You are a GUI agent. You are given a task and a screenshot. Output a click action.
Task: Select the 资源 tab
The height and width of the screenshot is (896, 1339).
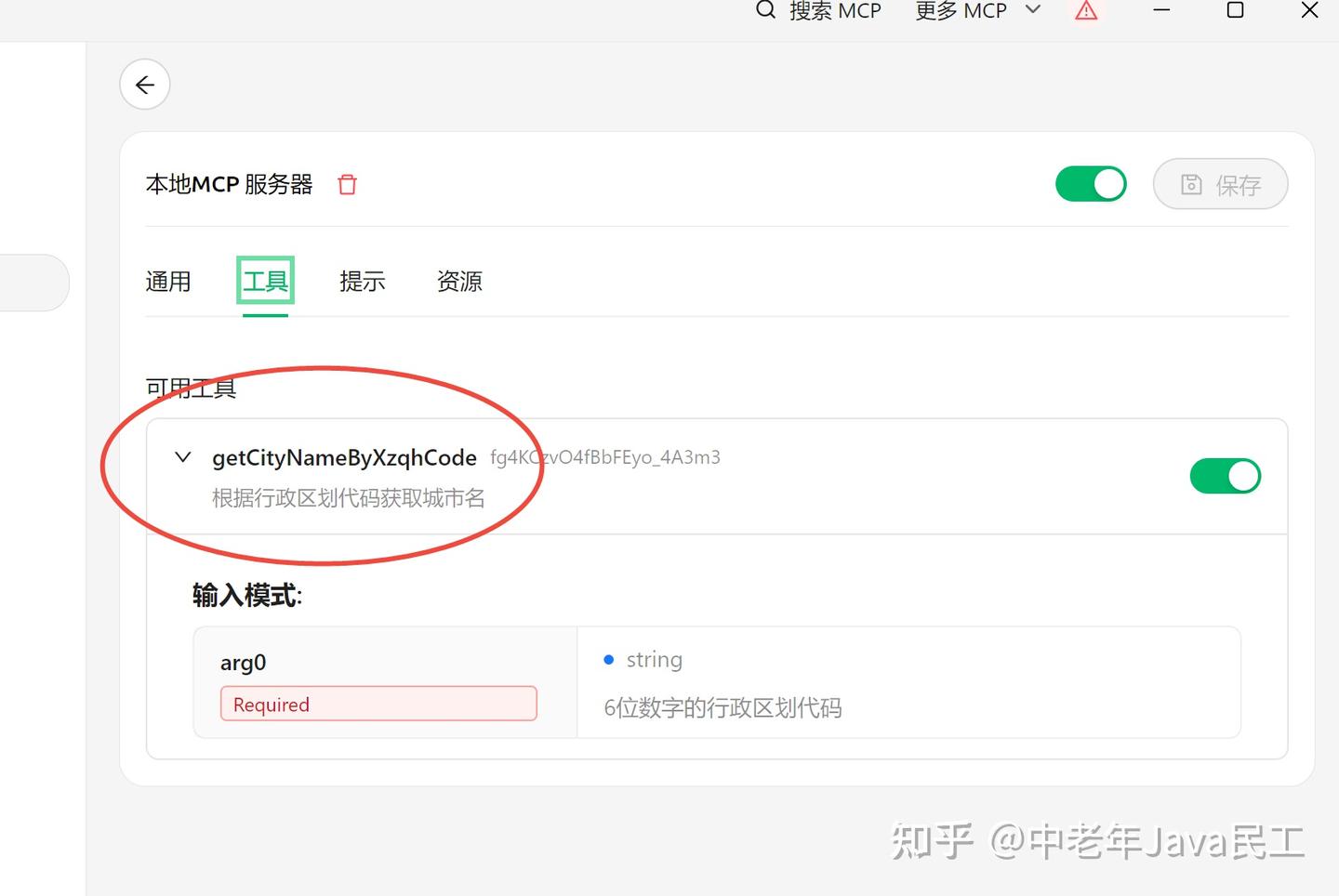[x=458, y=282]
